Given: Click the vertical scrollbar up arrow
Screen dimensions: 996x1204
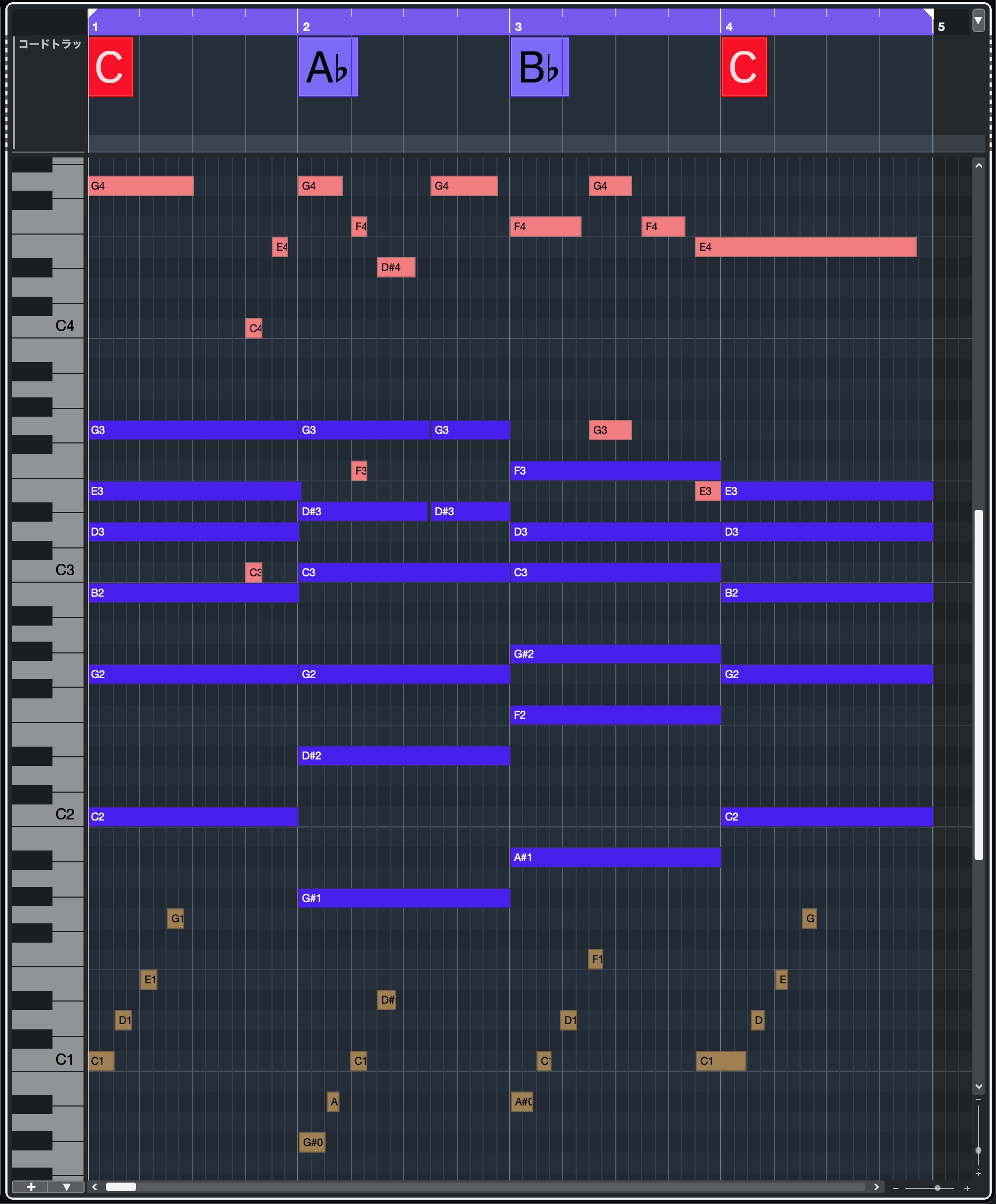Looking at the screenshot, I should tap(979, 165).
